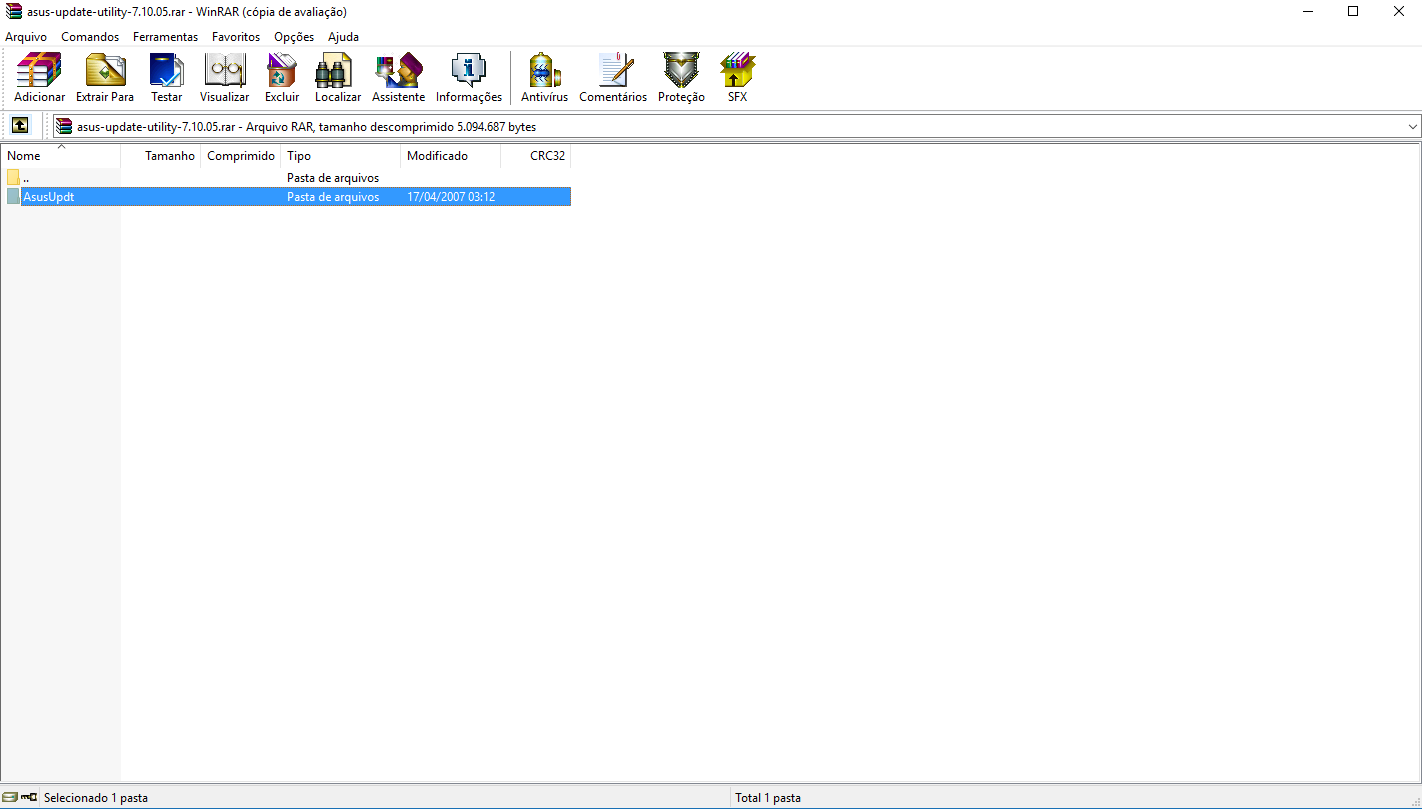Sort by CRC32 column header

(x=536, y=156)
